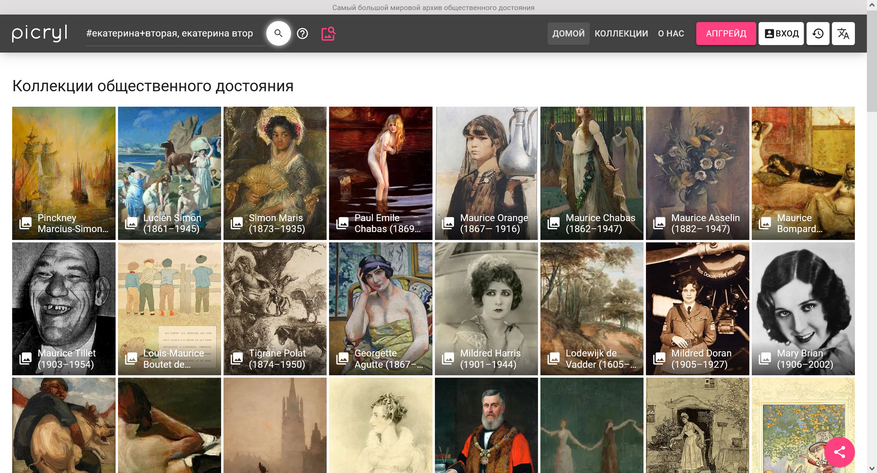This screenshot has width=877, height=473.
Task: Click collection icon on Georgette Agutte card
Action: tap(342, 358)
